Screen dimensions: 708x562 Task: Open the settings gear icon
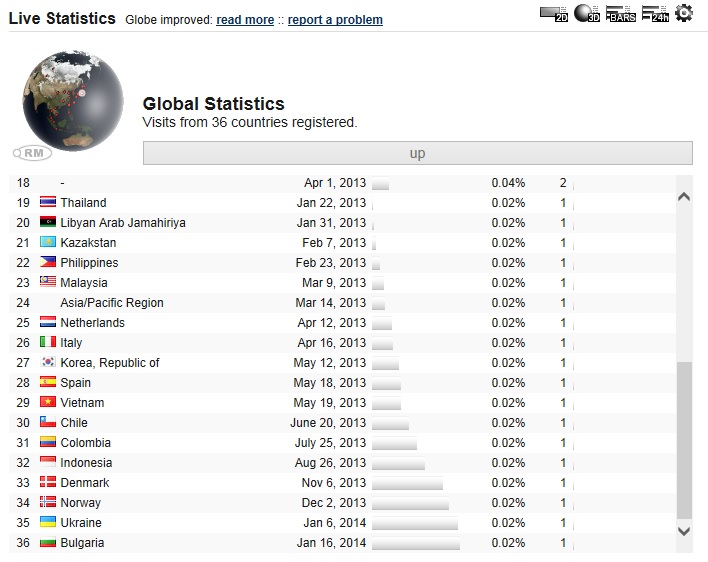[x=684, y=13]
